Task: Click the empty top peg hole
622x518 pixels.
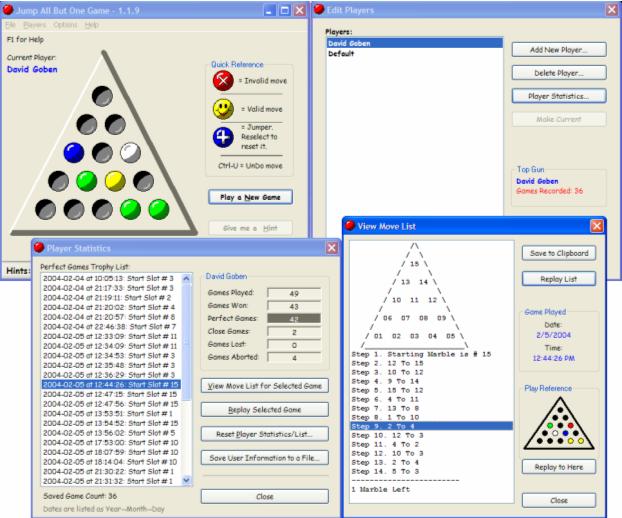Action: [101, 95]
